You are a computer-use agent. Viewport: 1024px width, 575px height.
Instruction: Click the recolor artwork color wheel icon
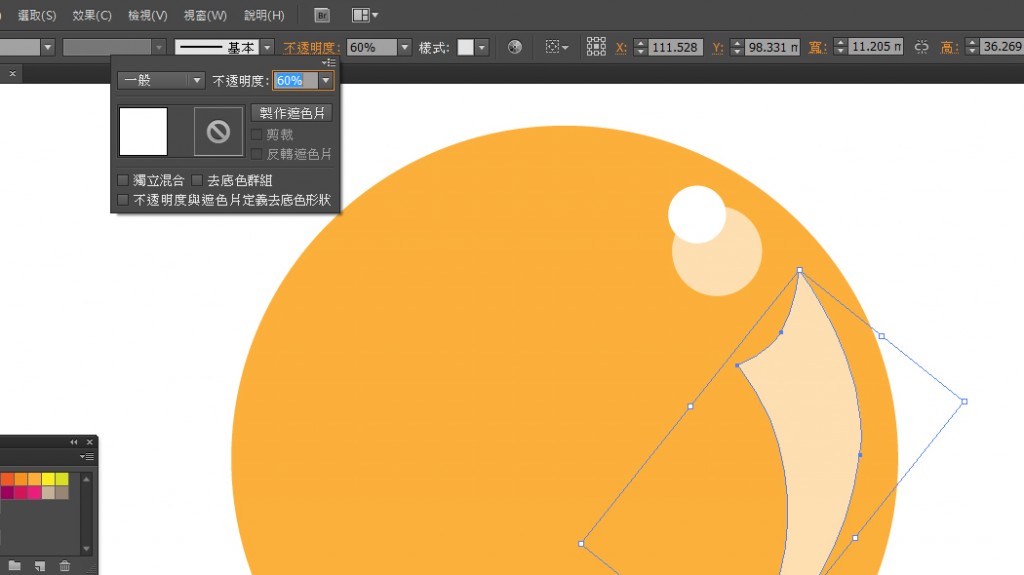[515, 47]
